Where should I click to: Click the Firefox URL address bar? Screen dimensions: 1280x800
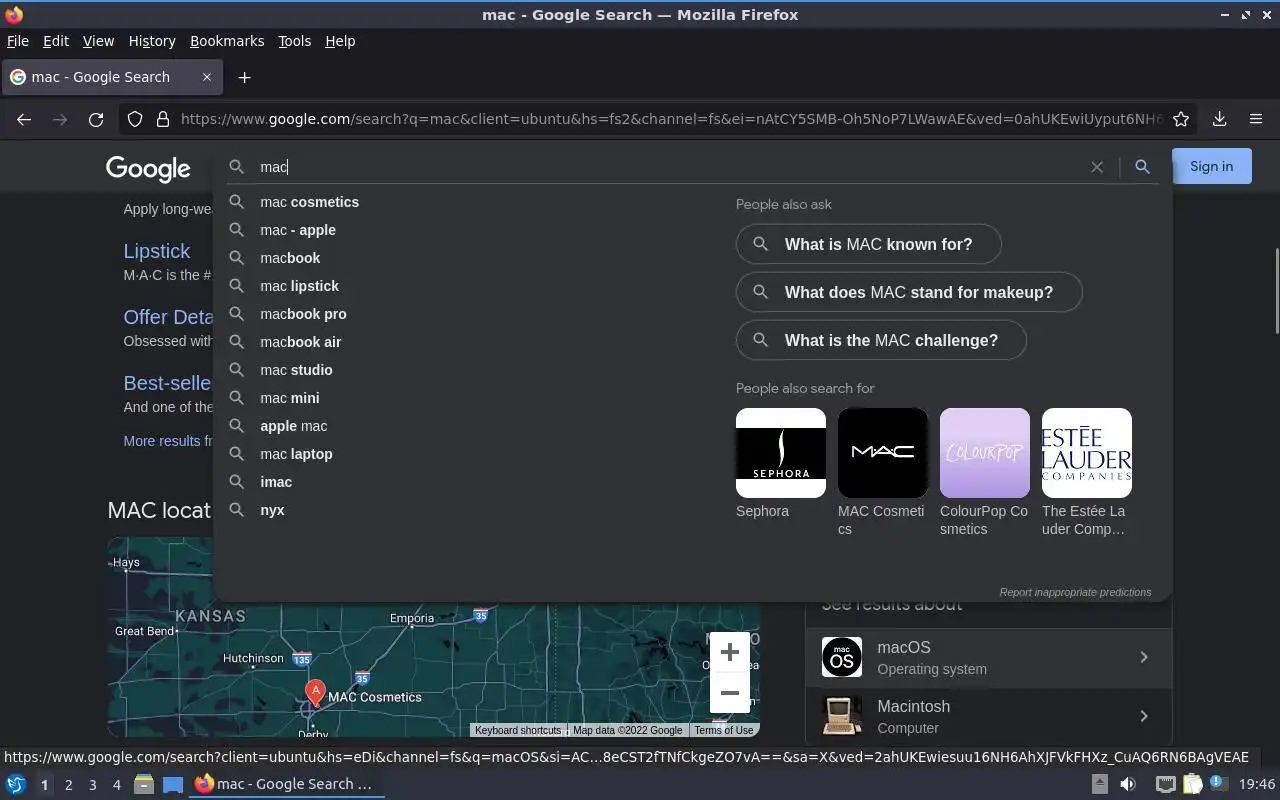pos(670,119)
